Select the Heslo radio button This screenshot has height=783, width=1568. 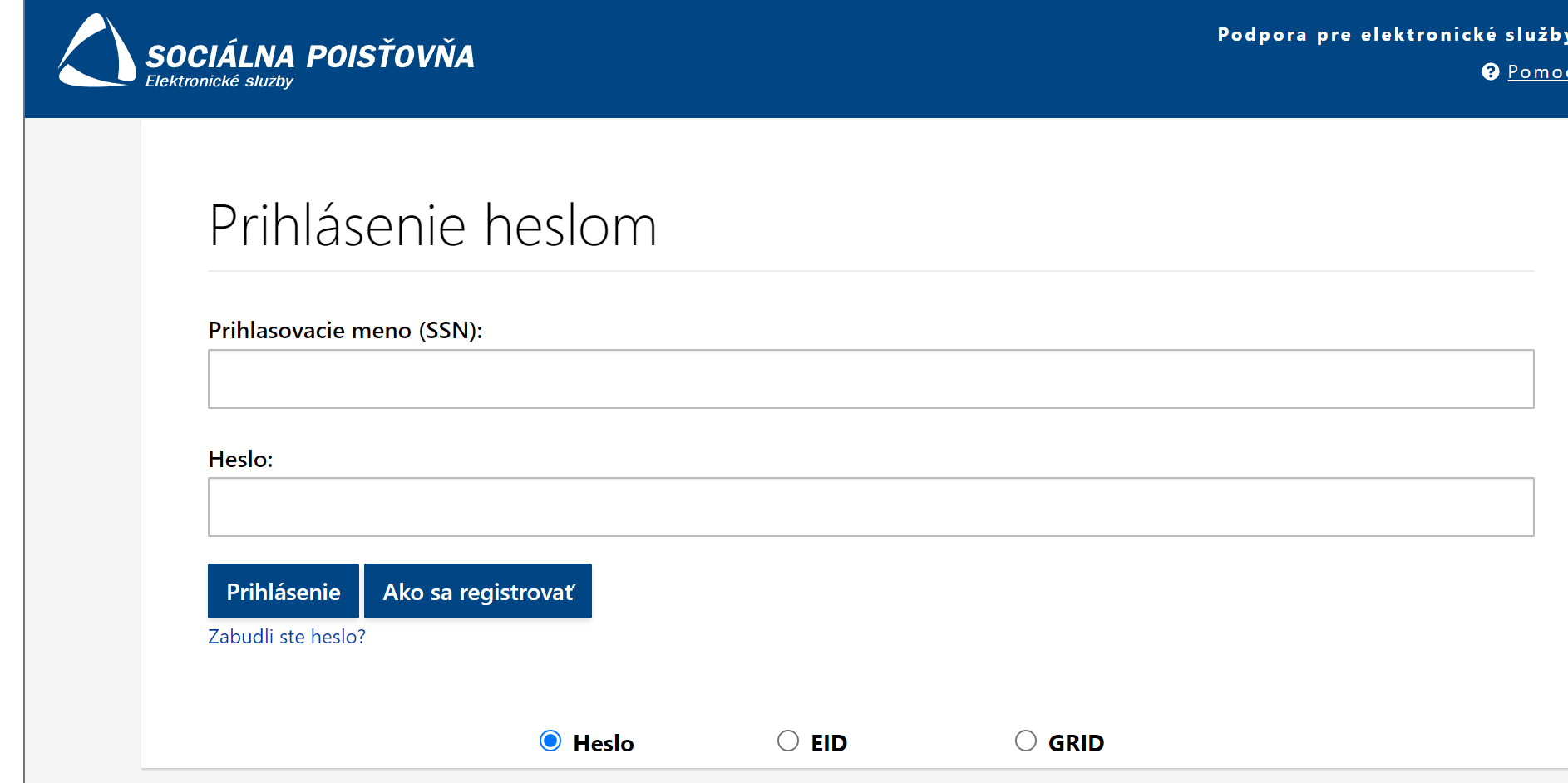pos(550,741)
